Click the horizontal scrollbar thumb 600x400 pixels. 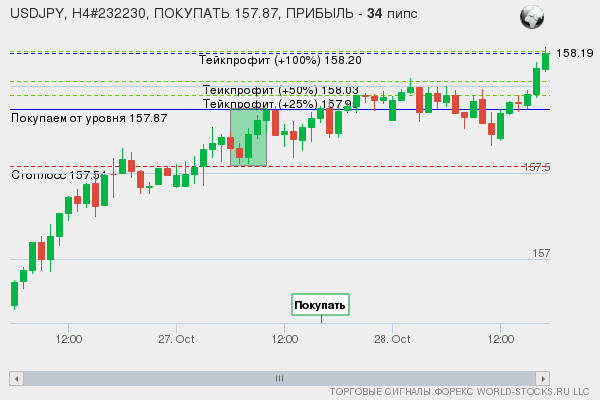[280, 379]
